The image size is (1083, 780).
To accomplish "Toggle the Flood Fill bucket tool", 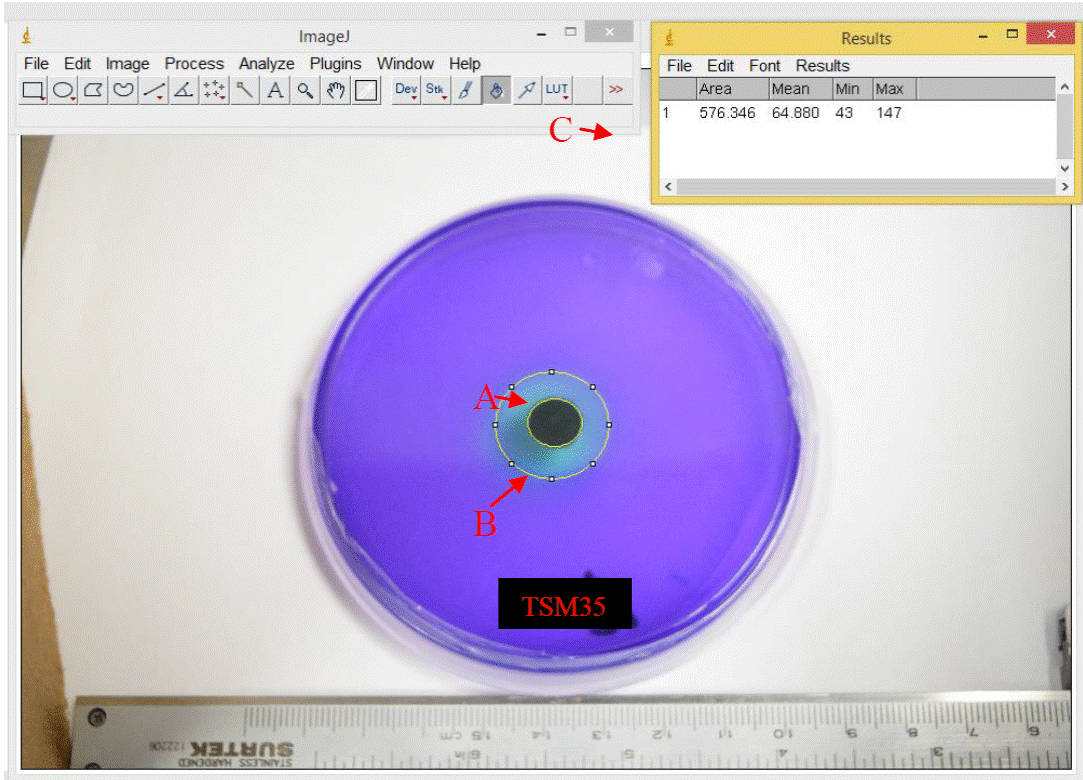I will (x=495, y=90).
